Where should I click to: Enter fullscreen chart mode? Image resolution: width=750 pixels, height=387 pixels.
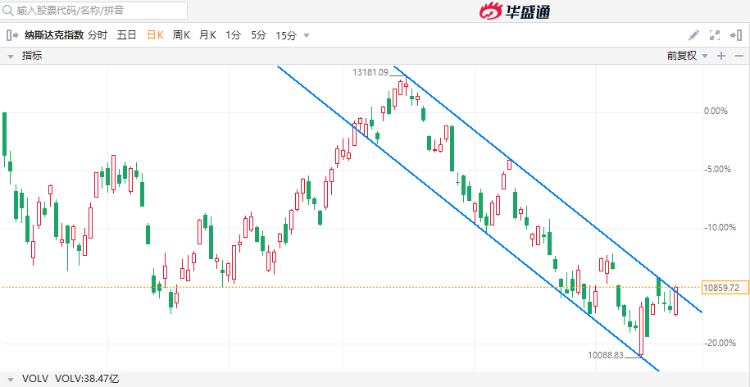coord(715,35)
